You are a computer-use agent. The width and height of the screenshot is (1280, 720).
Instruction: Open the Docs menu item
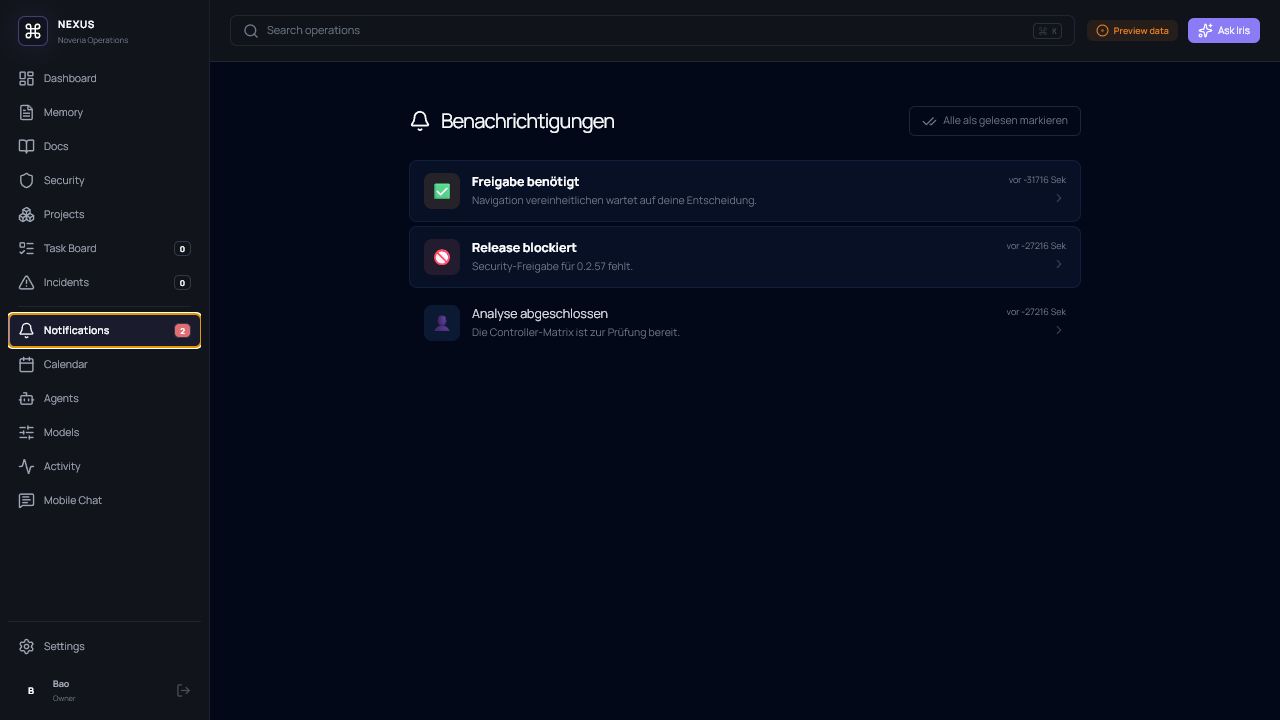104,146
